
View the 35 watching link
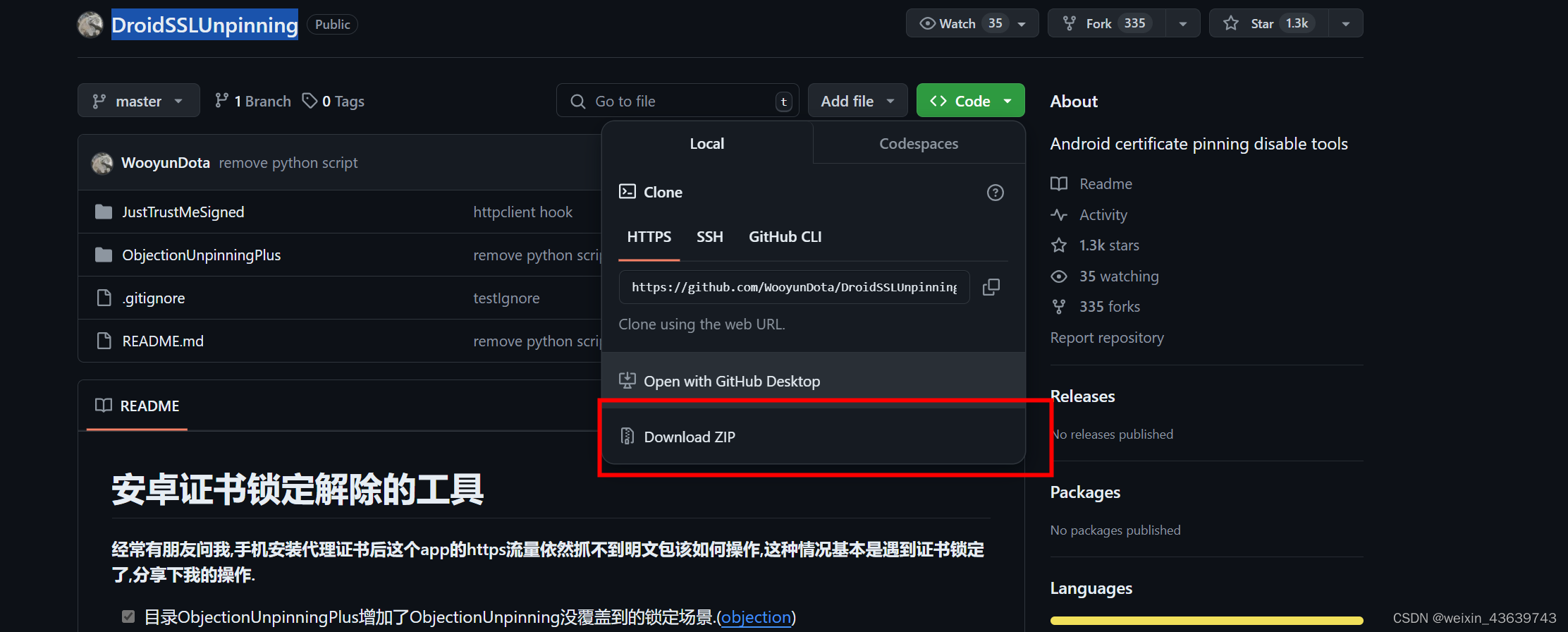point(1119,276)
